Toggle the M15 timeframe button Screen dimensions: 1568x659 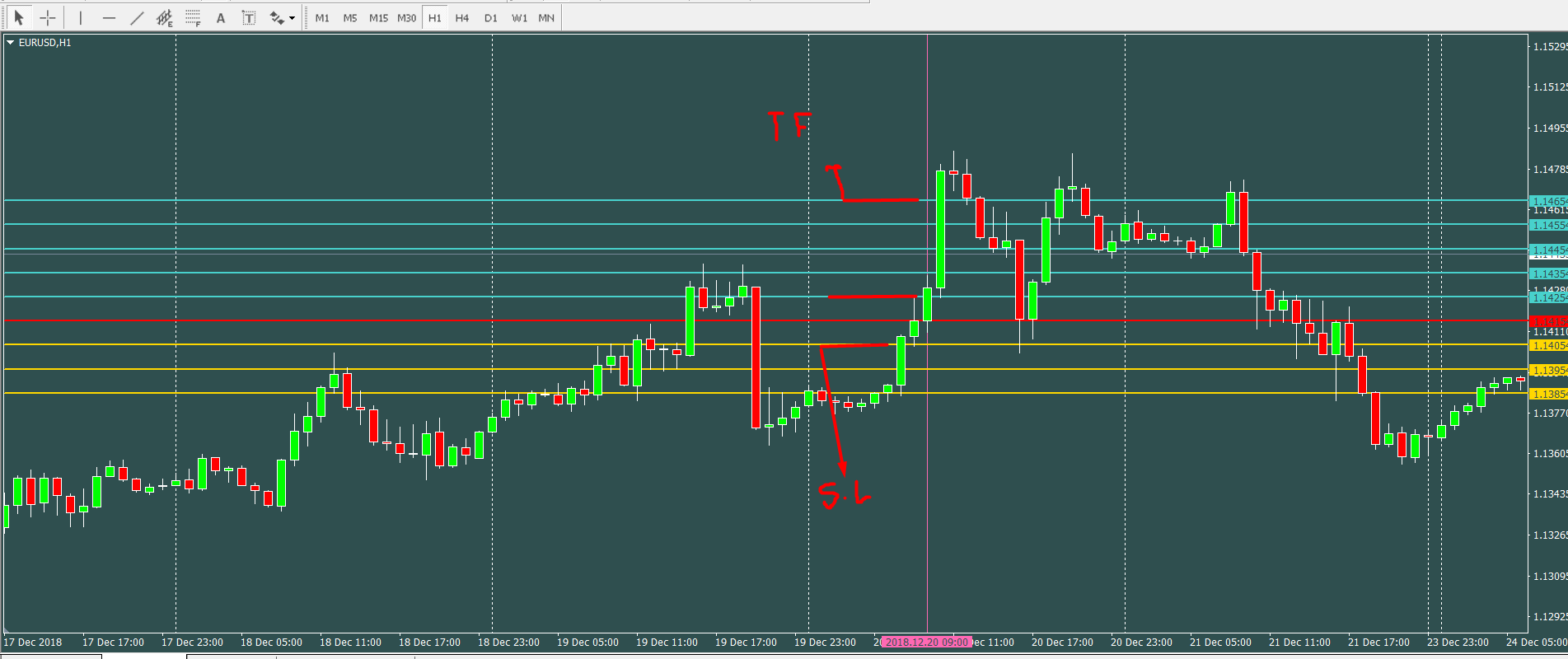[x=378, y=17]
